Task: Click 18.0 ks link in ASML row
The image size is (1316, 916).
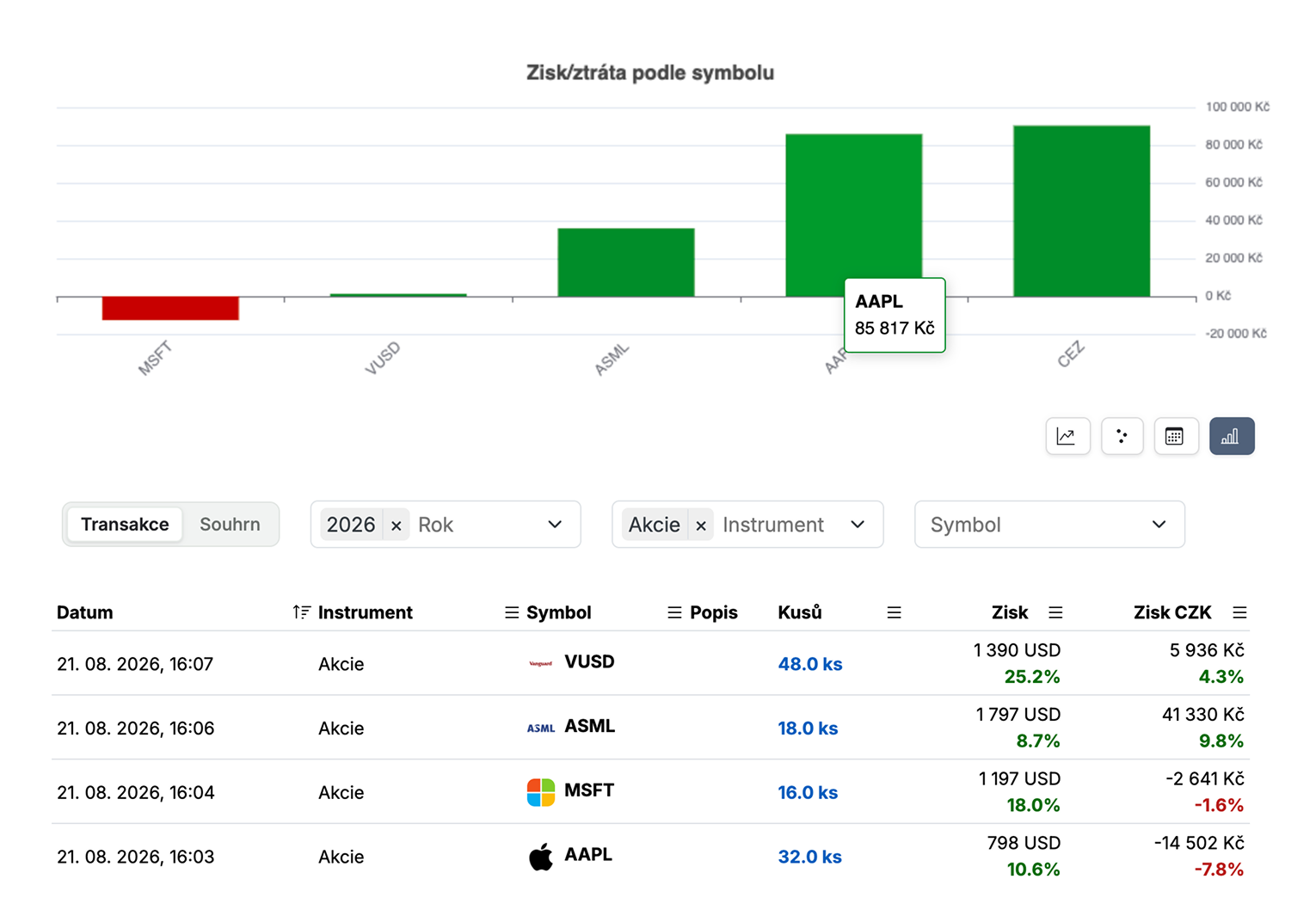Action: pyautogui.click(x=808, y=728)
